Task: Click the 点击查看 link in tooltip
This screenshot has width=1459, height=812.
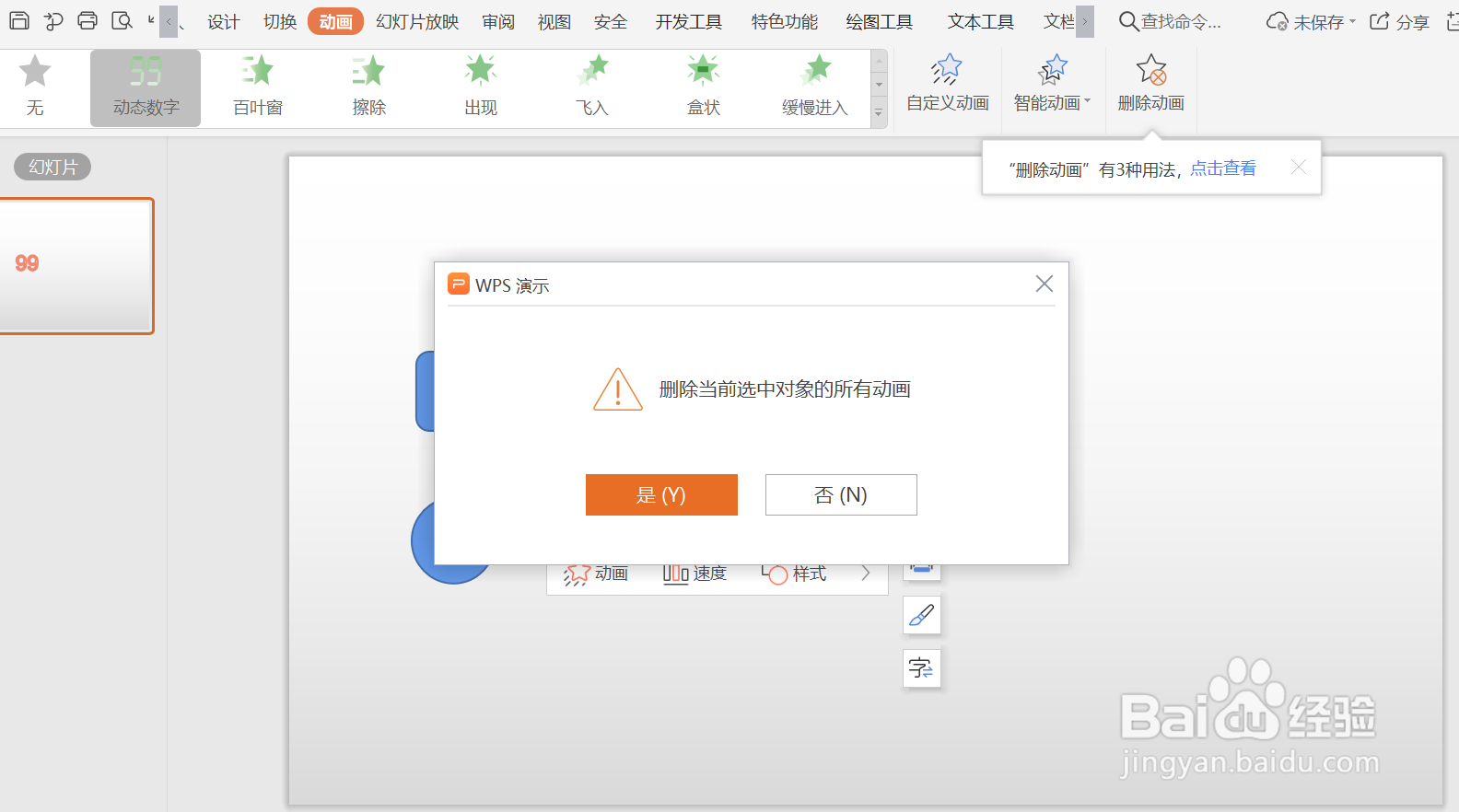Action: tap(1222, 168)
